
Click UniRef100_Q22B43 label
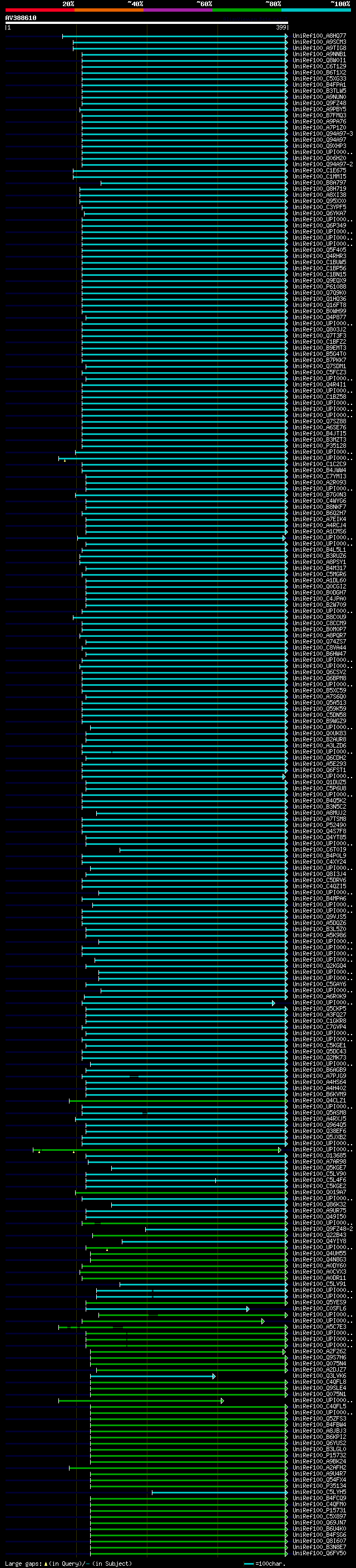[319, 1235]
